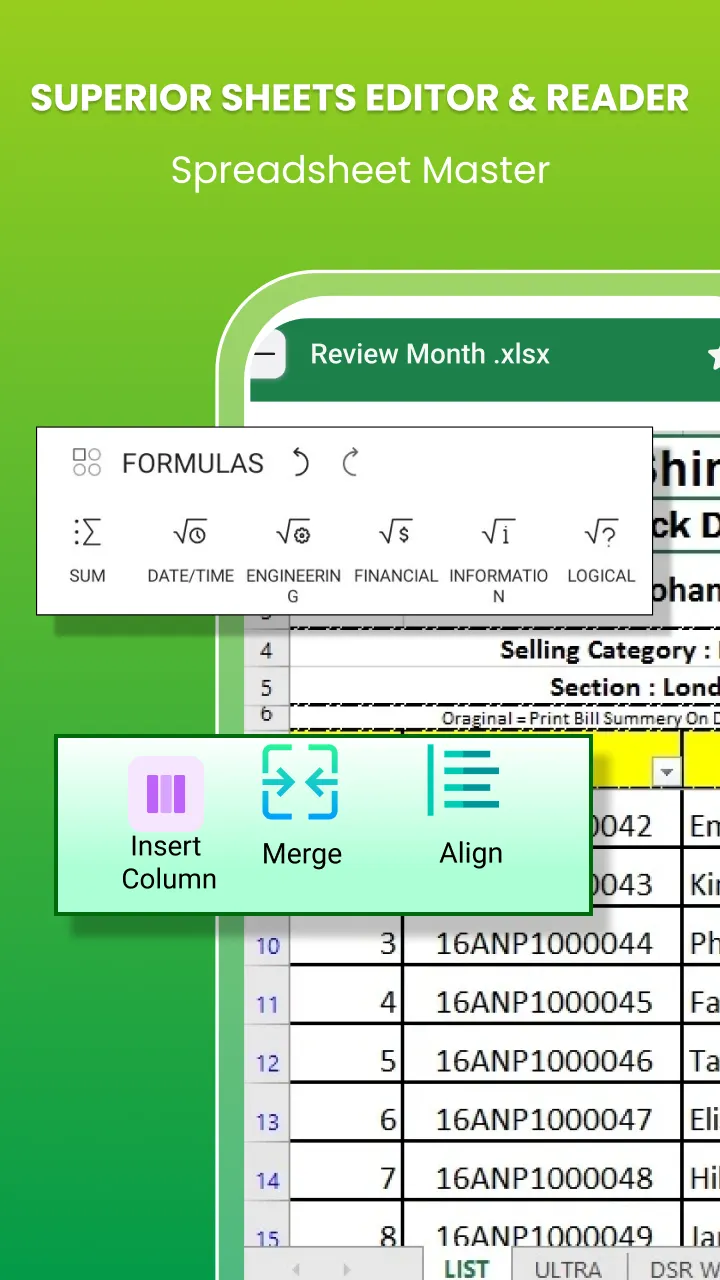Tap the Review Month .xlsx title

[x=430, y=354]
